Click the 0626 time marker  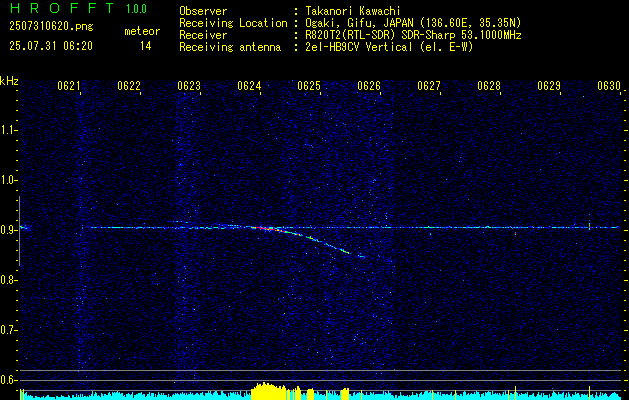pos(369,86)
